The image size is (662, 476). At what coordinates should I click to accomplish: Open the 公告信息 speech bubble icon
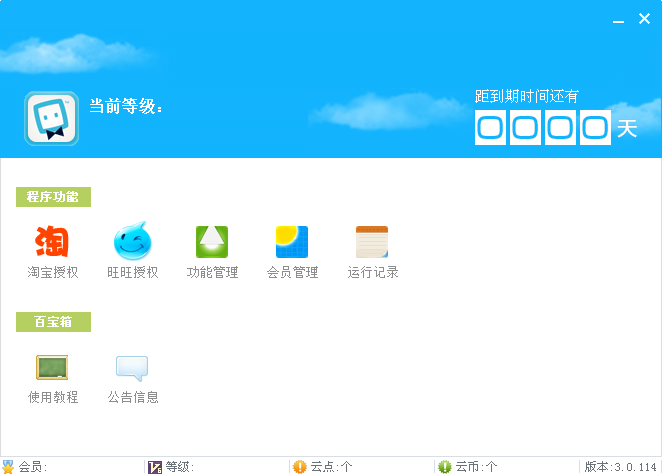[x=132, y=368]
